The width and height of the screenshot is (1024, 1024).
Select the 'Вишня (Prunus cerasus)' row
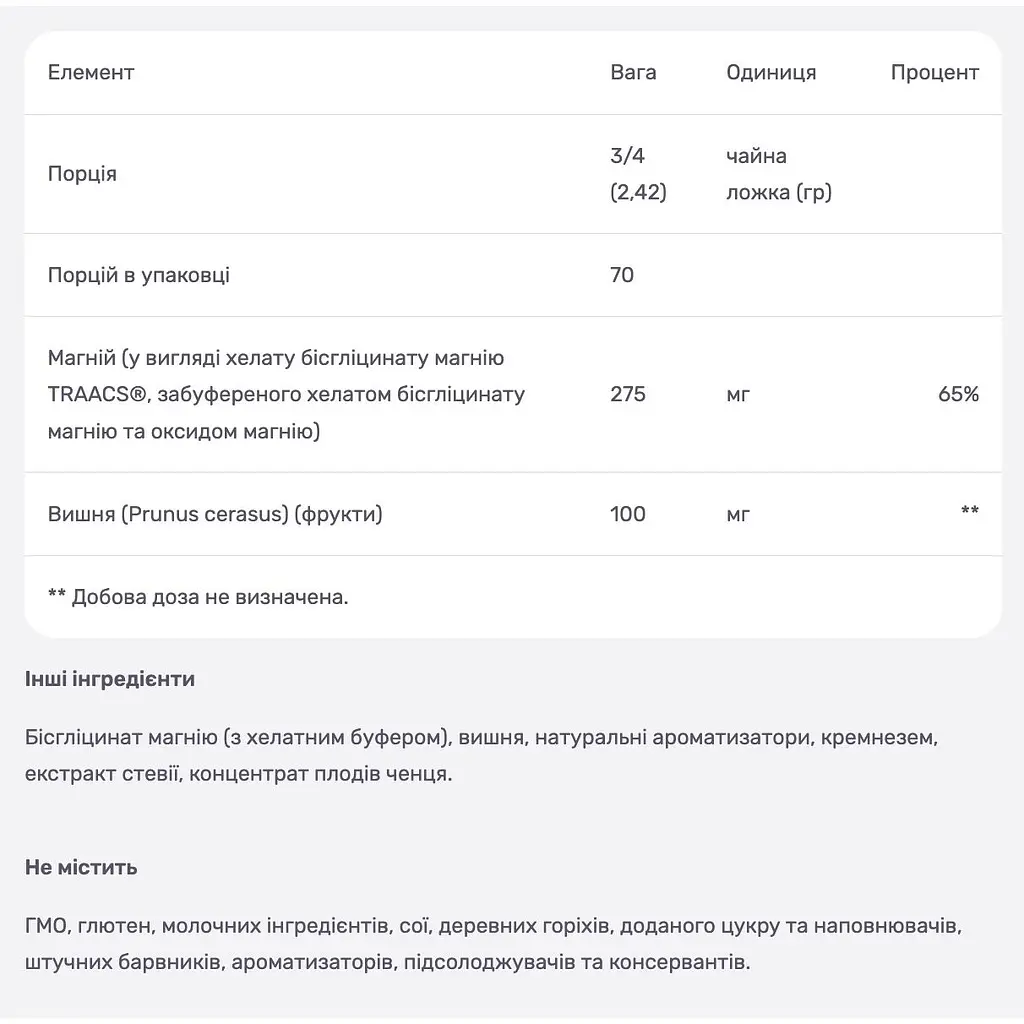point(513,514)
